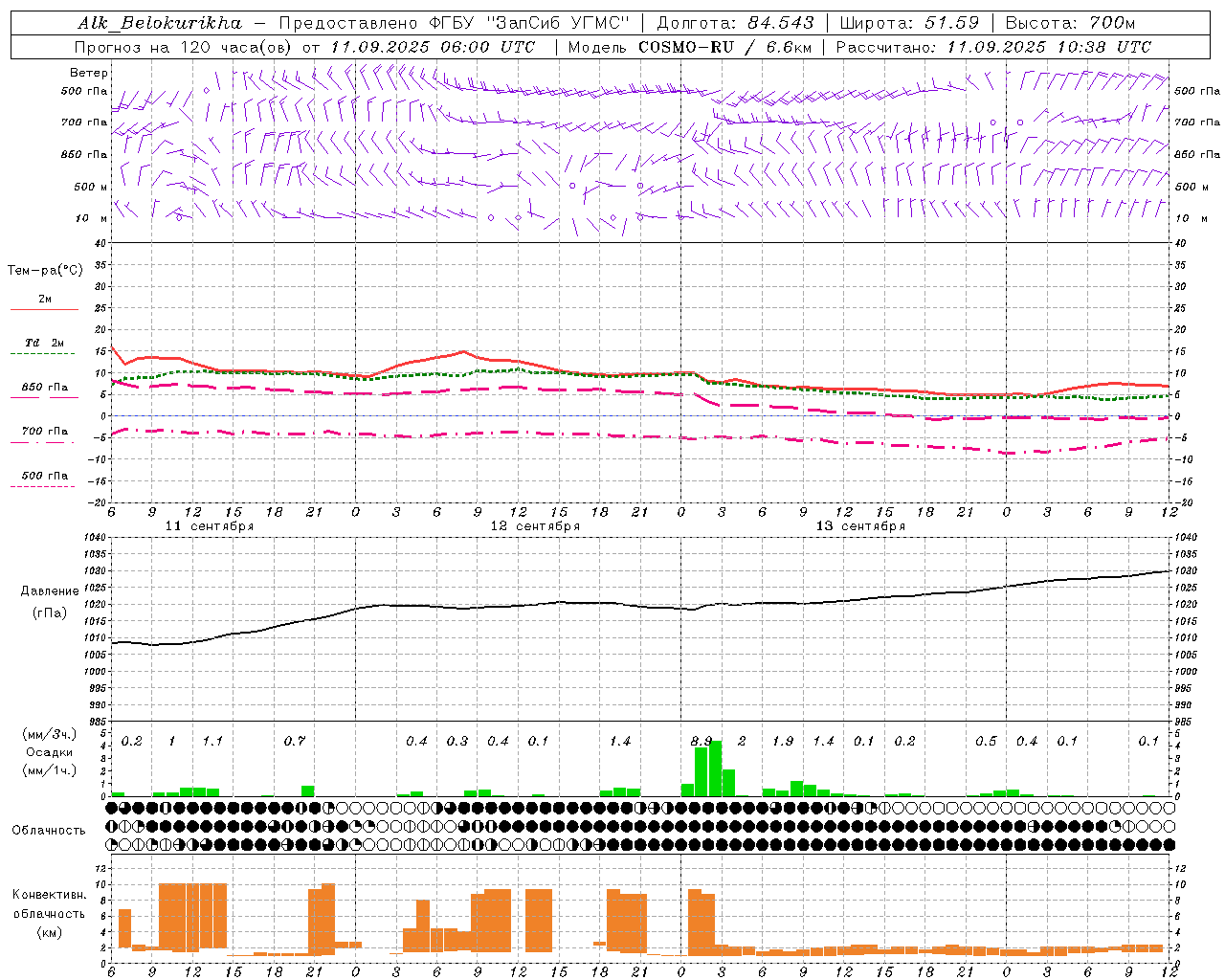The height and width of the screenshot is (980, 1225).
Task: Click the tallest green precipitation bar
Action: click(x=715, y=768)
